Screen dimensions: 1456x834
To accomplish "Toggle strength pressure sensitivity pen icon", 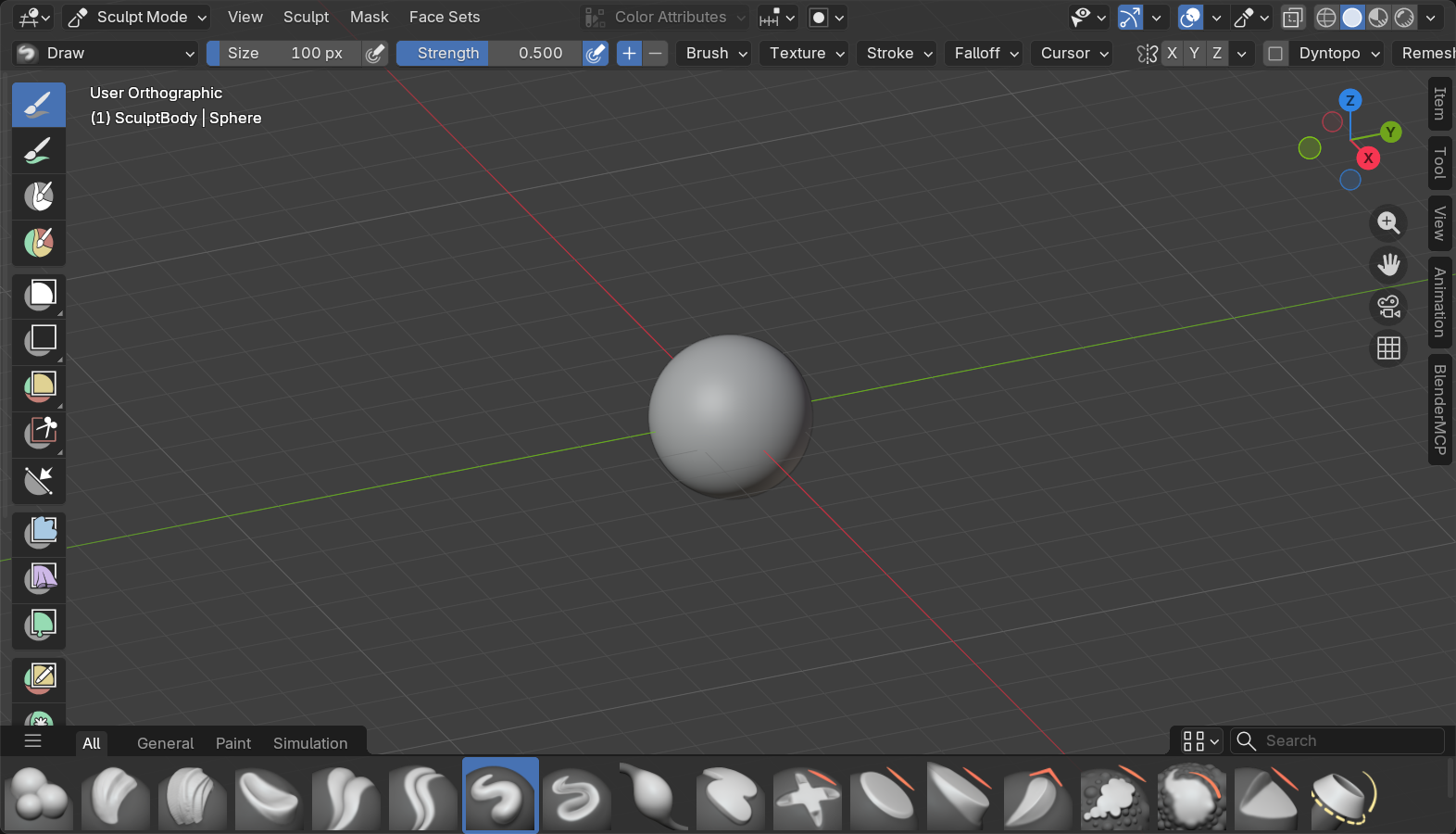I will (596, 54).
